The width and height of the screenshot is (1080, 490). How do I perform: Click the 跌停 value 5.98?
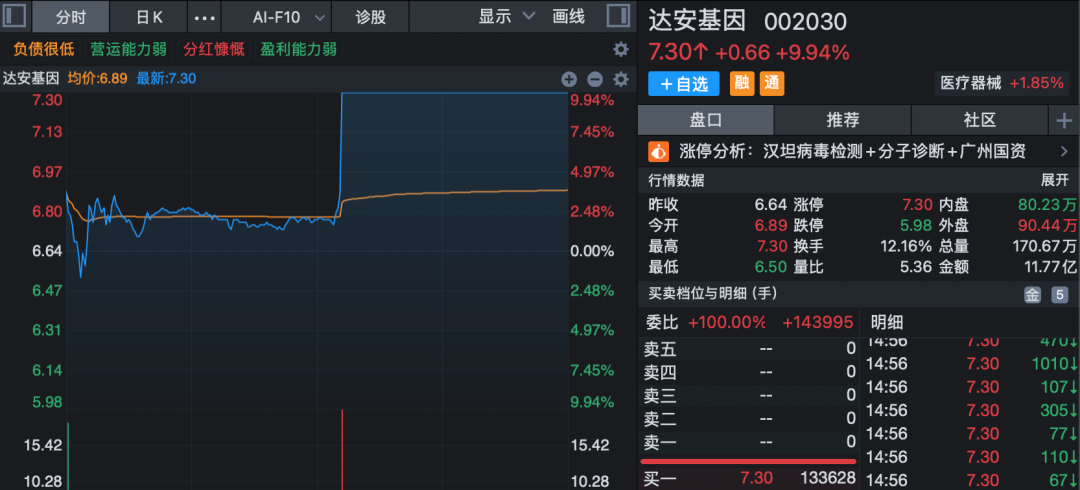pyautogui.click(x=918, y=225)
